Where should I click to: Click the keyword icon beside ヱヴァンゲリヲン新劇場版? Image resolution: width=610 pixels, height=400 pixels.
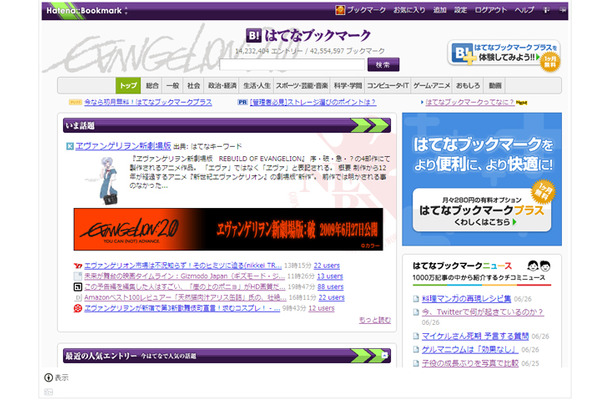click(70, 146)
